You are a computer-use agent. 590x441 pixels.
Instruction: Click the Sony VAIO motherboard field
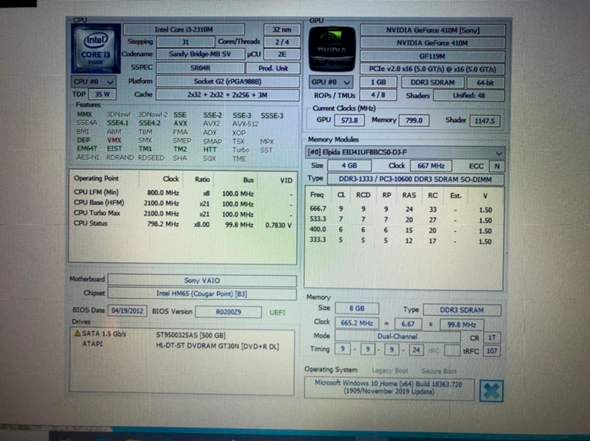[x=202, y=280]
